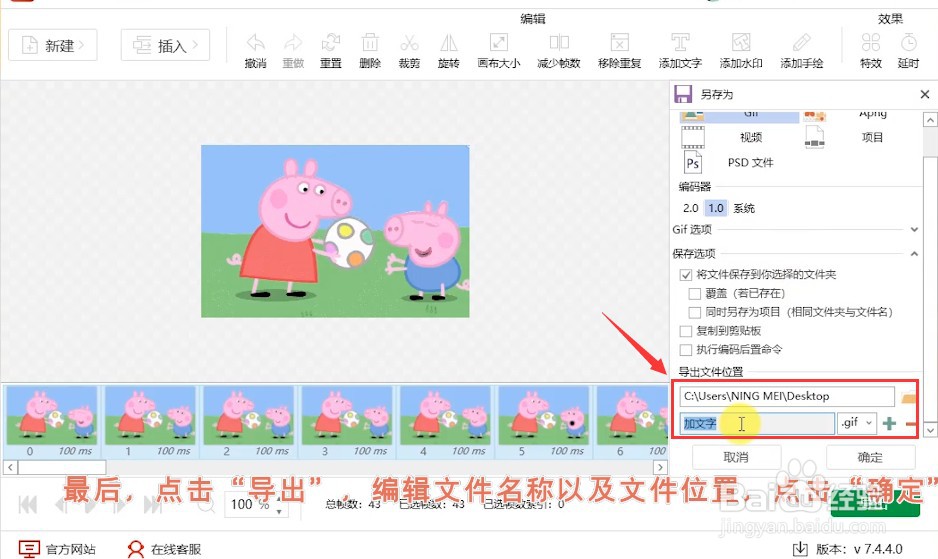Screen dimensions: 938x559
Task: Open the 旋转 (rotate/flip) tool
Action: [x=449, y=43]
